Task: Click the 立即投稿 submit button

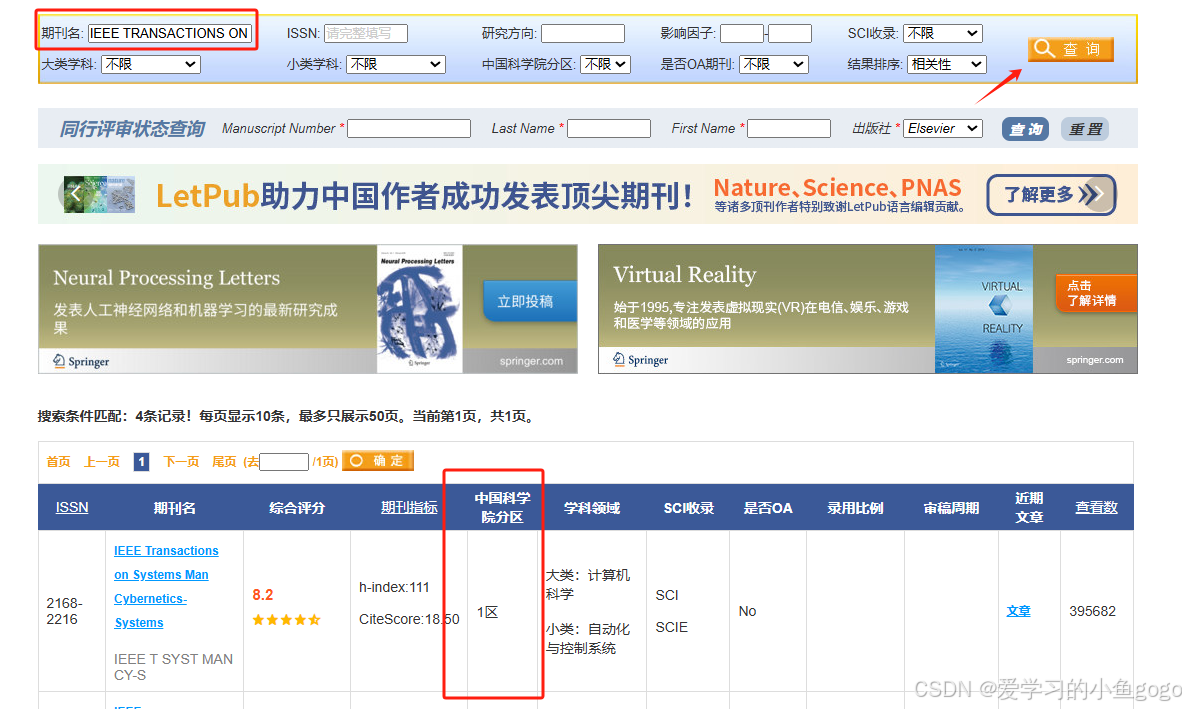Action: pos(529,301)
